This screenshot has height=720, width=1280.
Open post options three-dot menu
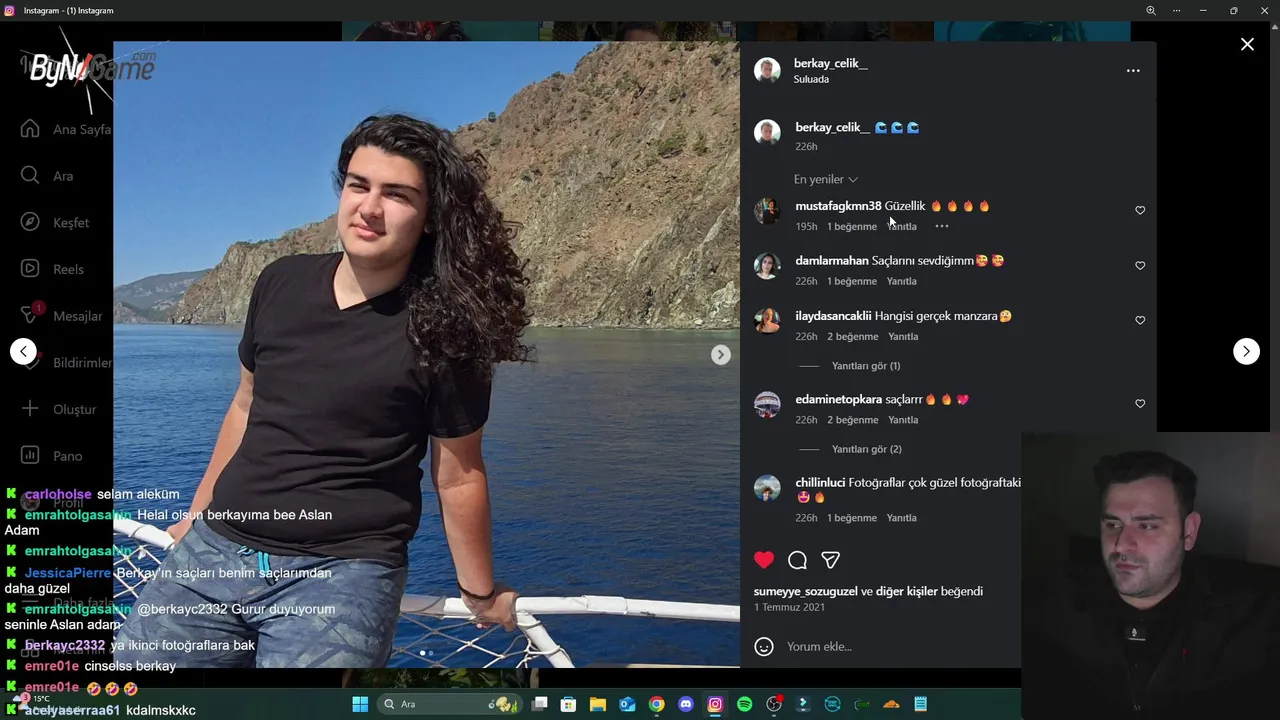coord(1133,71)
